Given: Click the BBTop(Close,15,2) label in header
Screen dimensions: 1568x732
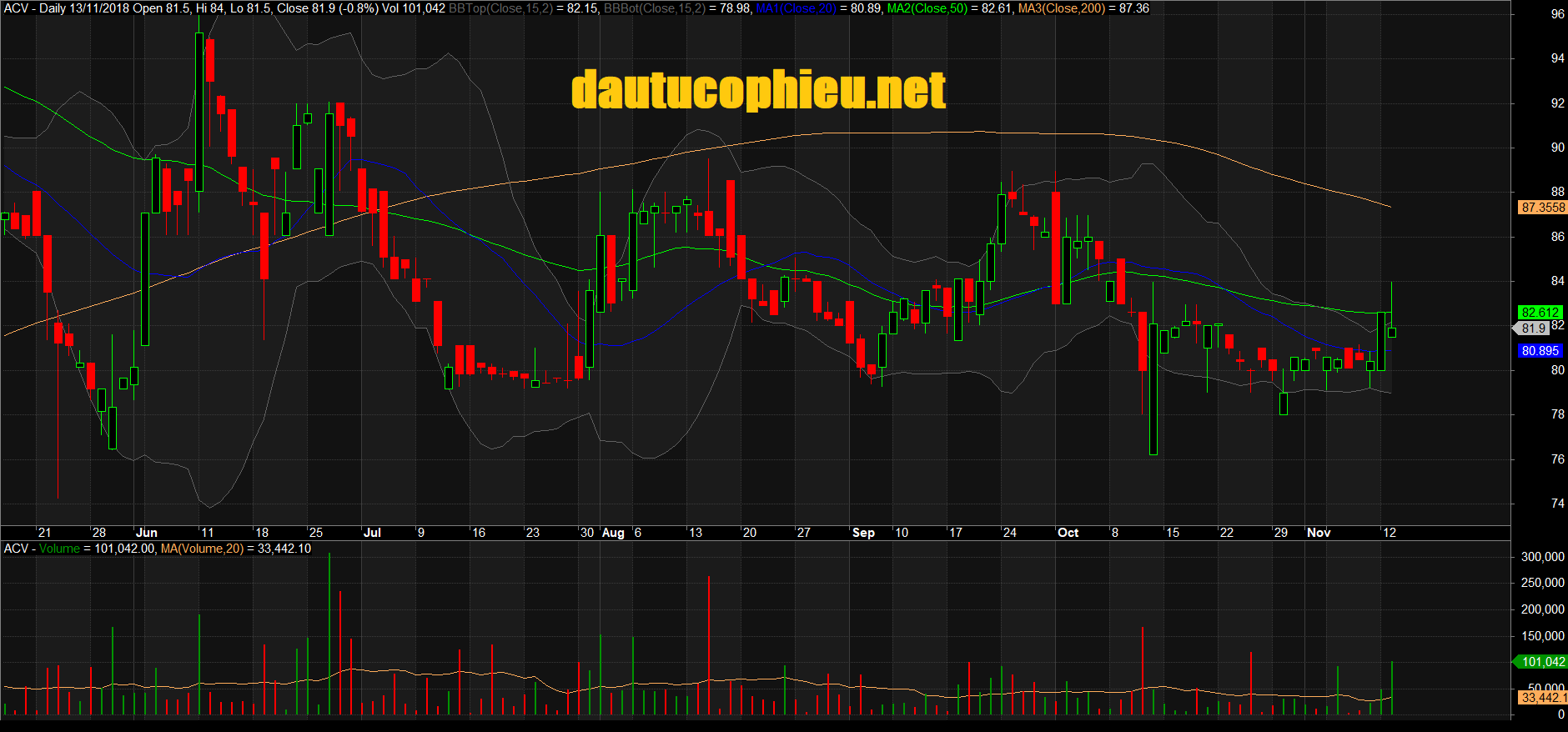Looking at the screenshot, I should coord(500,8).
